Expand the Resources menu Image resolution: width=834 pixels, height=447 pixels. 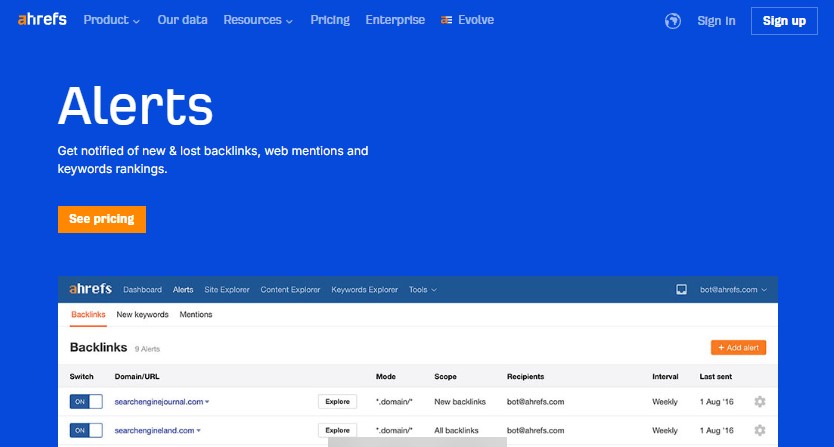pos(258,20)
